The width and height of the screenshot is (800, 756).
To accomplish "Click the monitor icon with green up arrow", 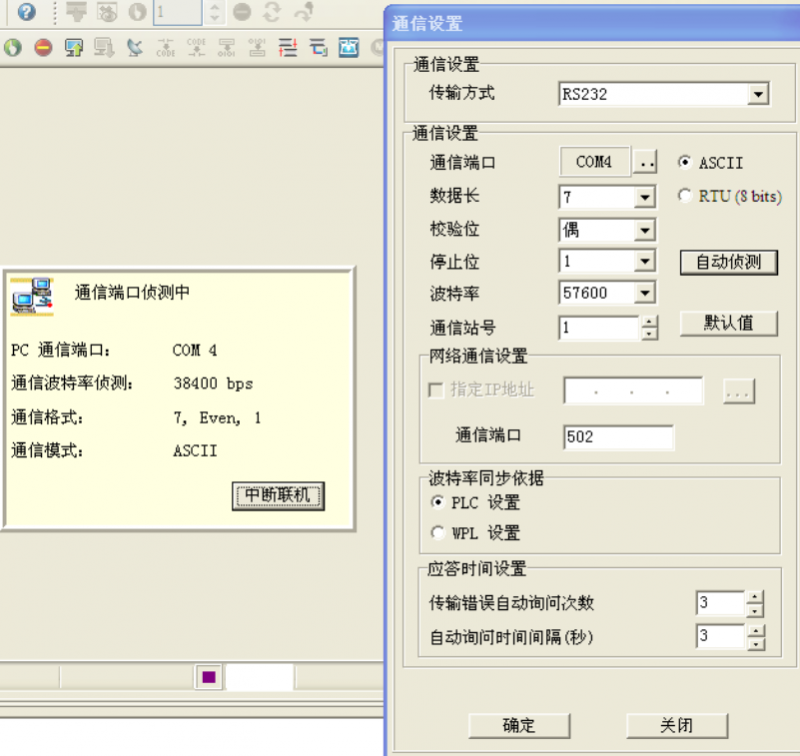I will 74,47.
